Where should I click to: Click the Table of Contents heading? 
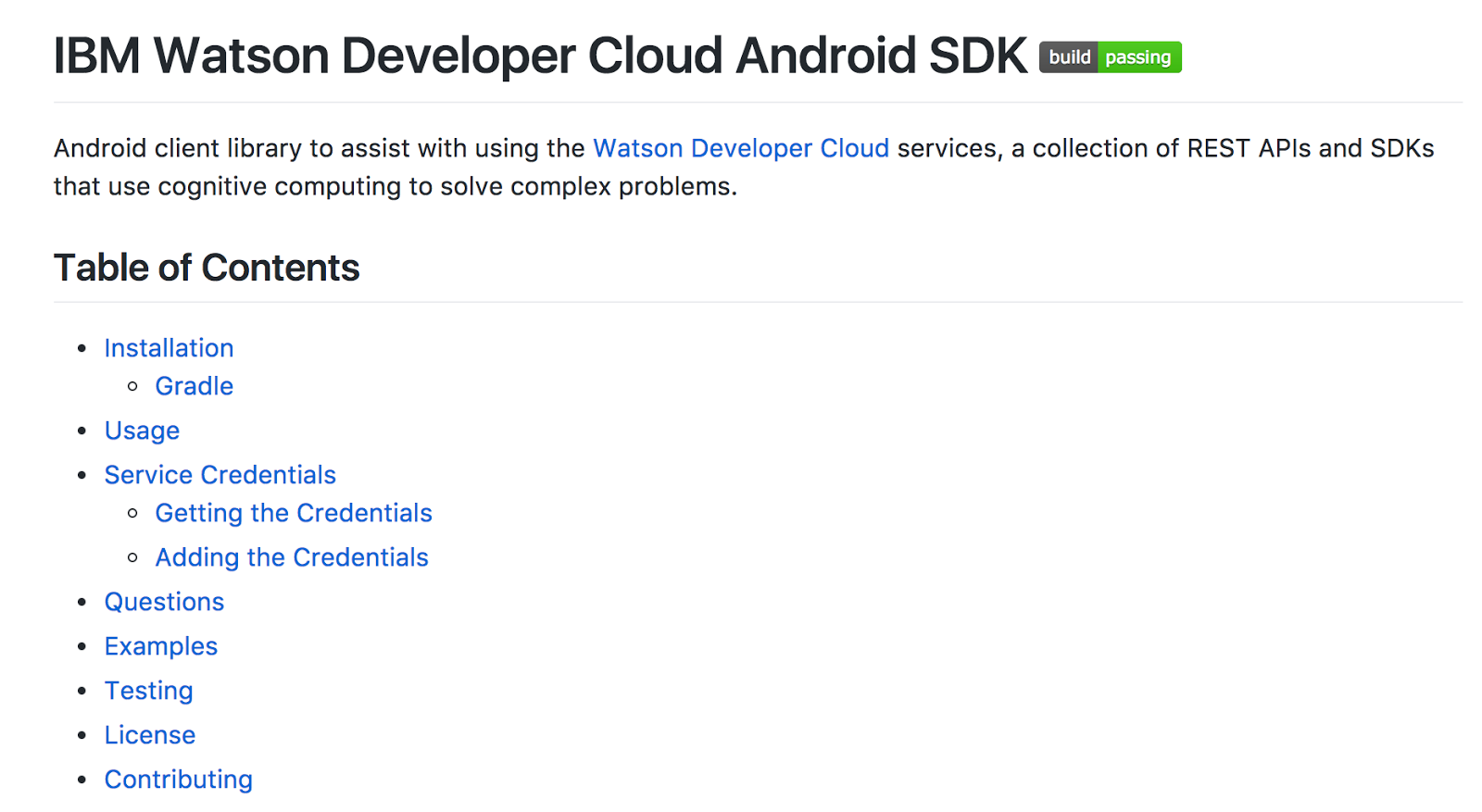207,268
